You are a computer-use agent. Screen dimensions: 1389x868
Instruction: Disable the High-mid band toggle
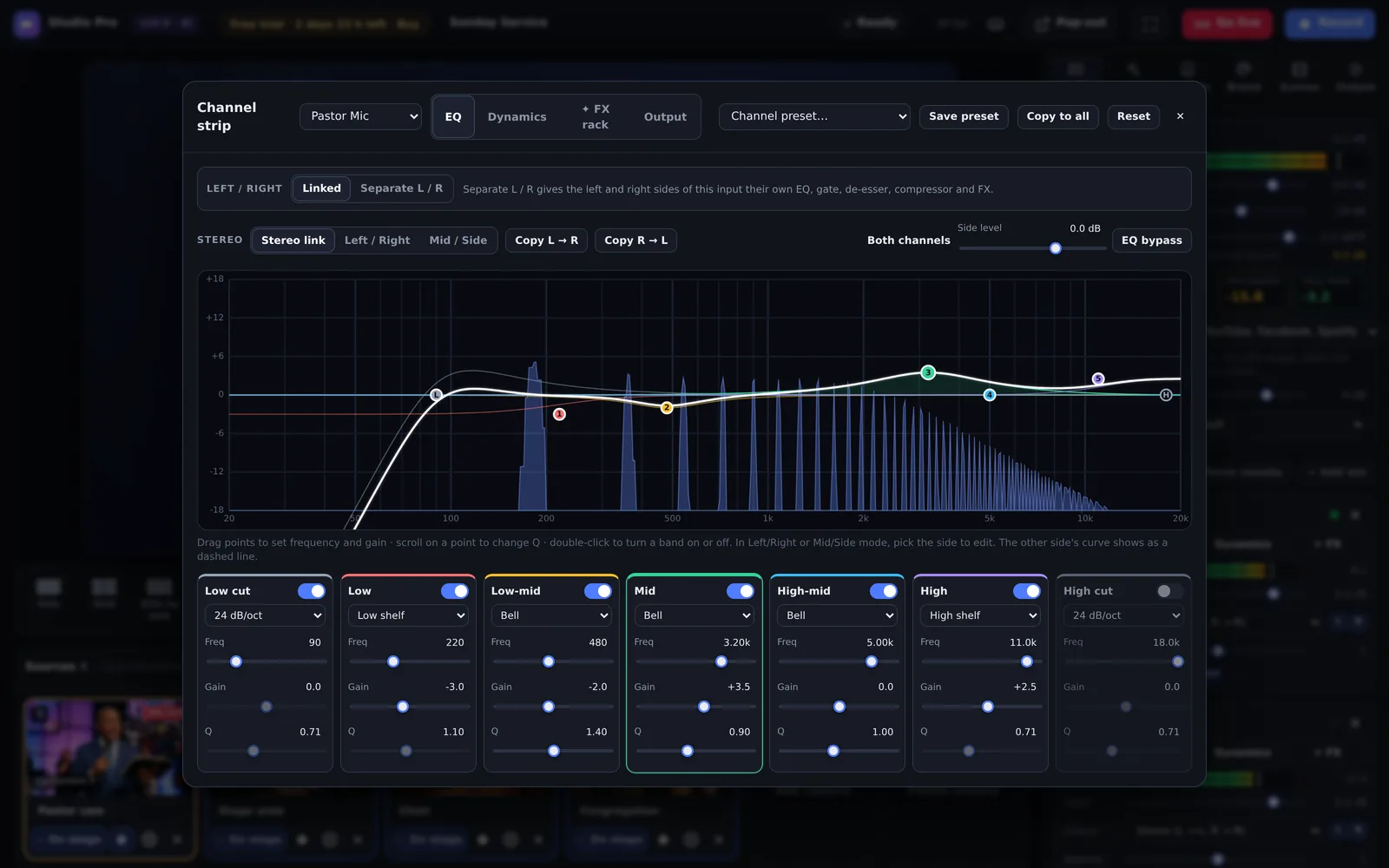coord(884,591)
